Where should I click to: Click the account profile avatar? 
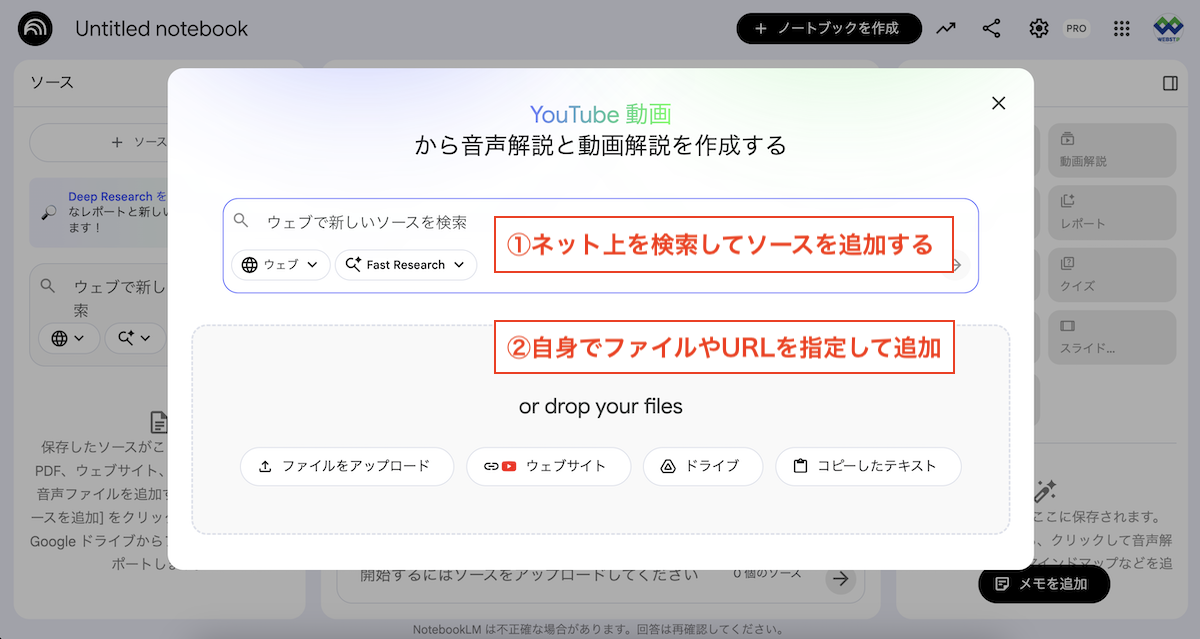pyautogui.click(x=1168, y=29)
